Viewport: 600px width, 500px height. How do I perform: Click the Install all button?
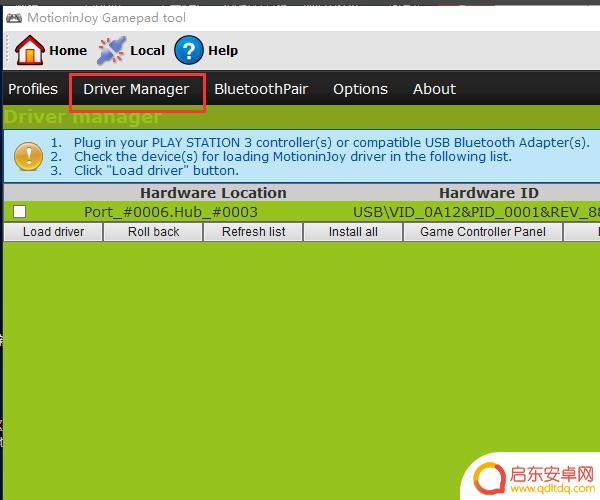pos(353,232)
